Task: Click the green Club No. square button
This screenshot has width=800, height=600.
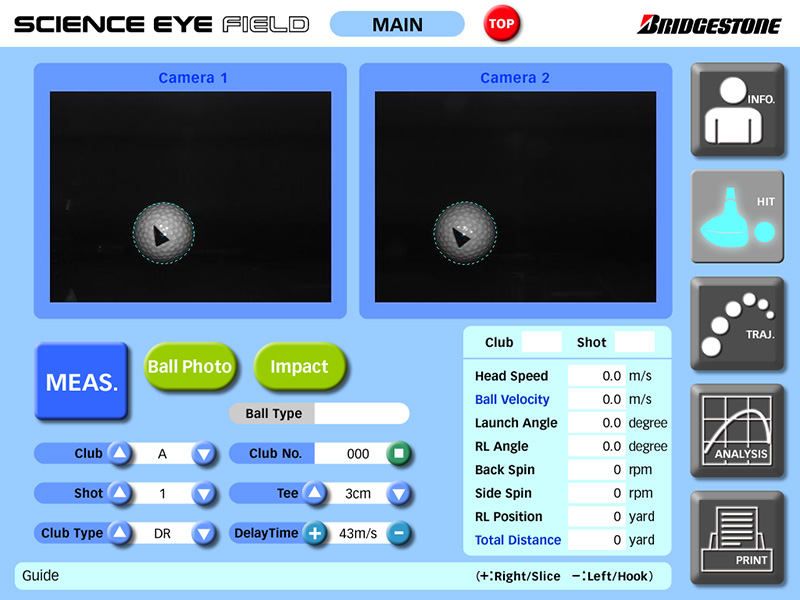Action: pyautogui.click(x=398, y=453)
